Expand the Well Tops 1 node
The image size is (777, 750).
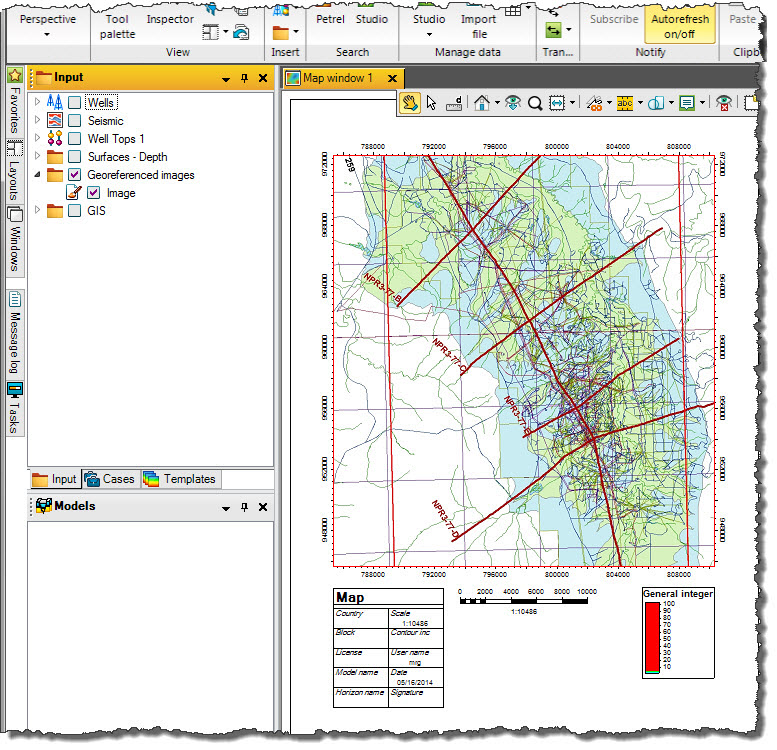(38, 139)
